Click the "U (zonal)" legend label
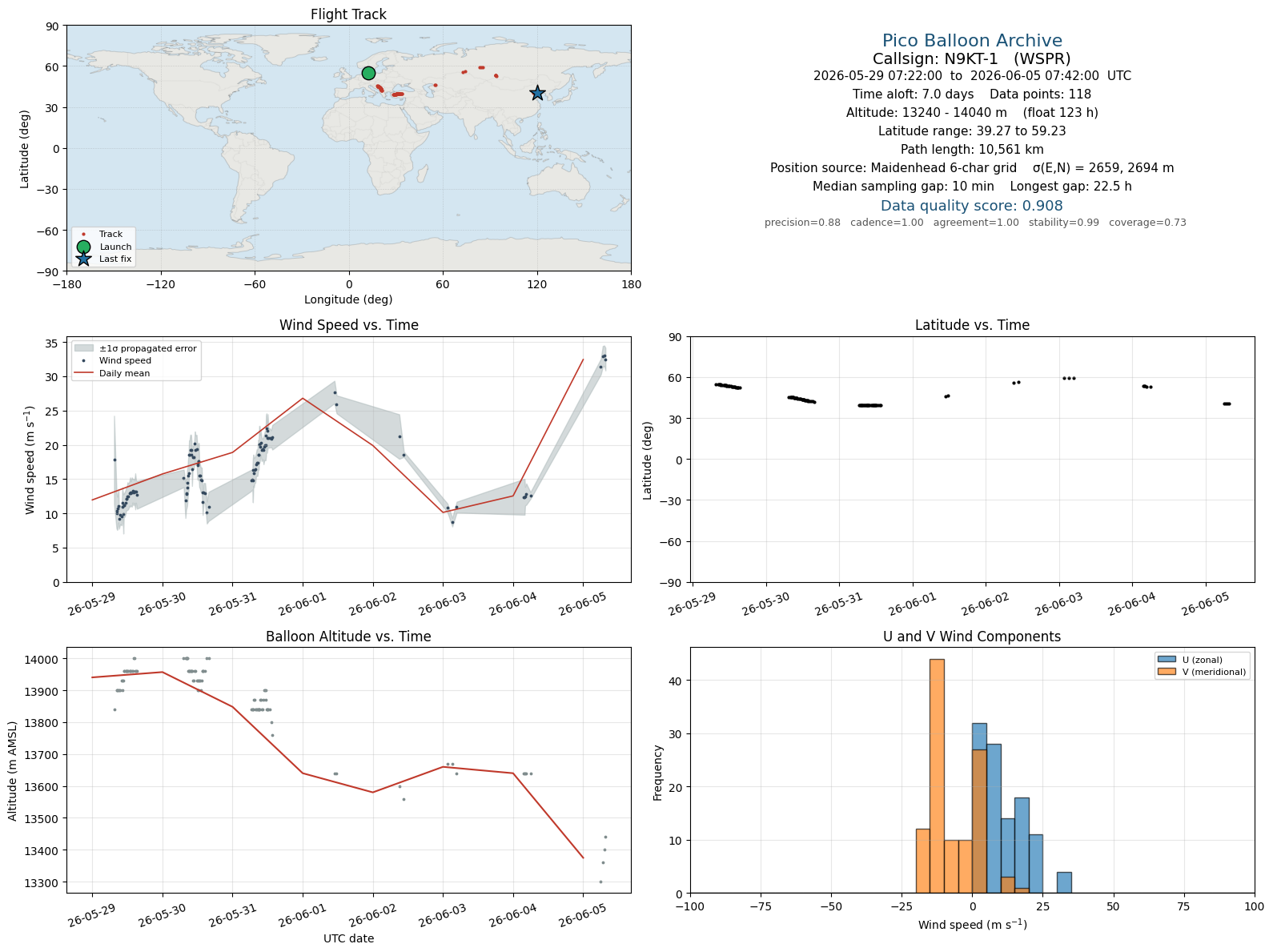Screen dimensions: 1273x952 tap(1202, 660)
